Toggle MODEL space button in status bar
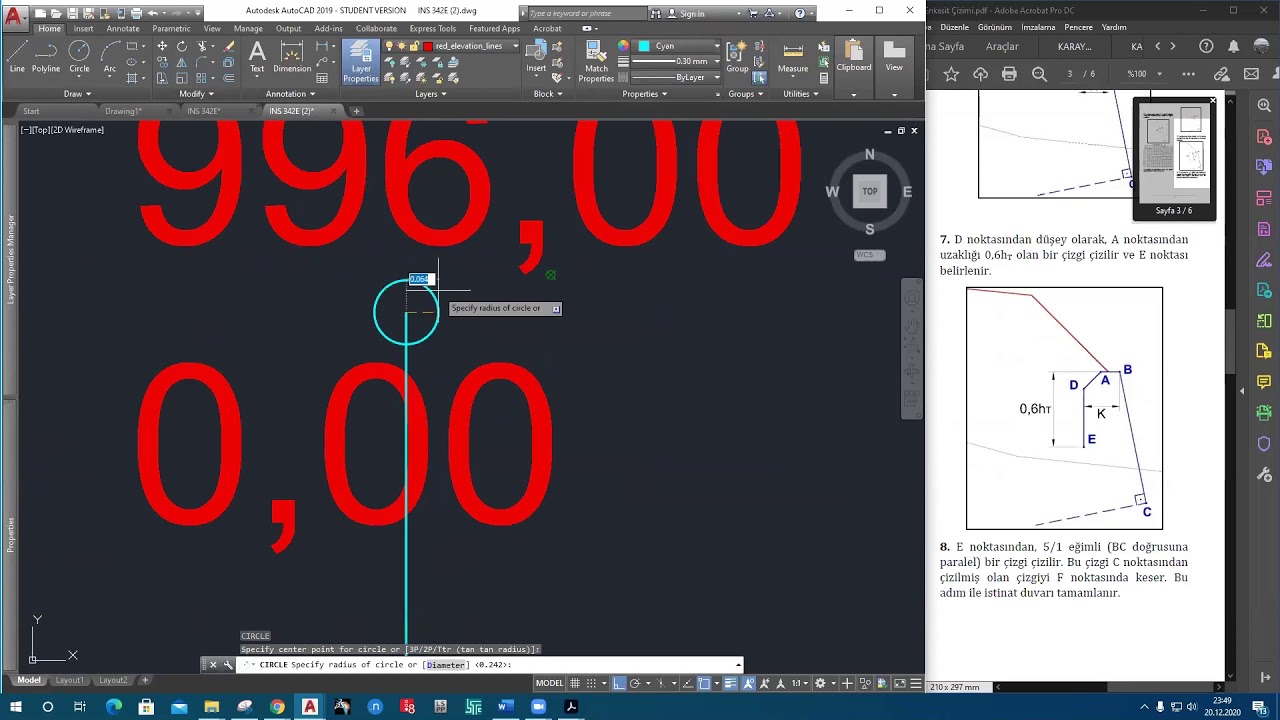This screenshot has width=1280, height=720. [x=549, y=683]
